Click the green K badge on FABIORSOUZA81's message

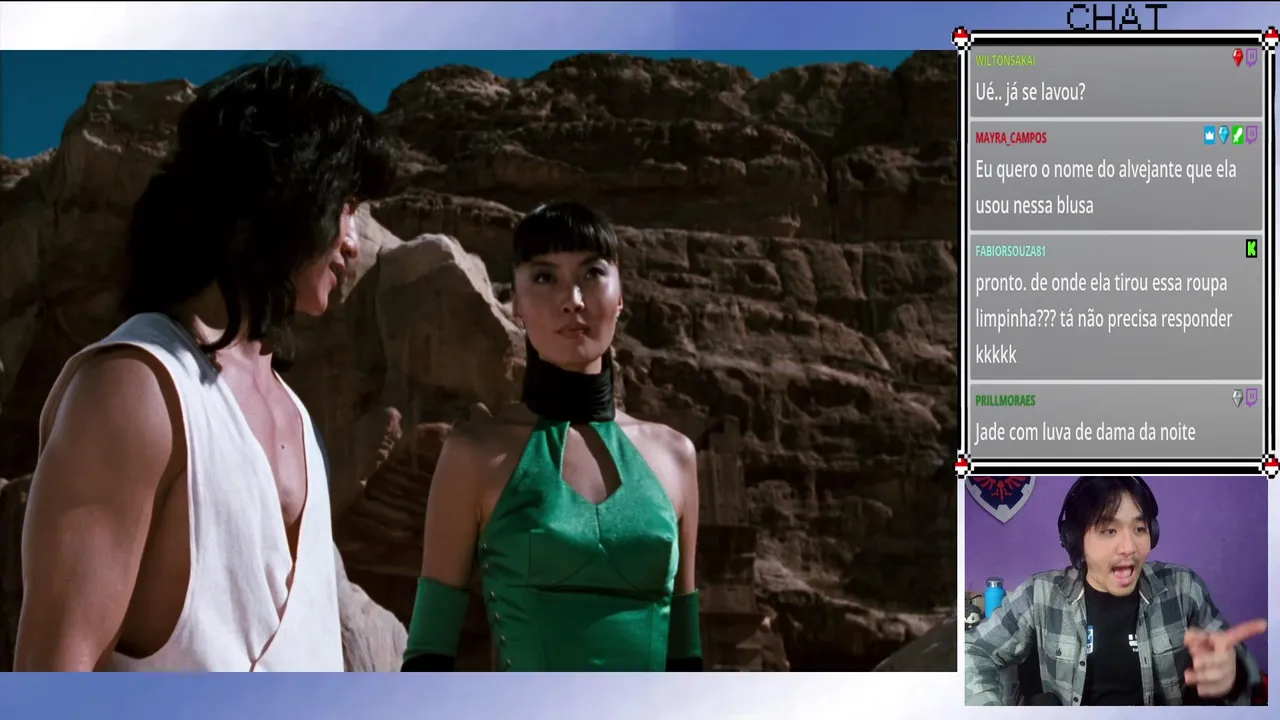coord(1251,249)
